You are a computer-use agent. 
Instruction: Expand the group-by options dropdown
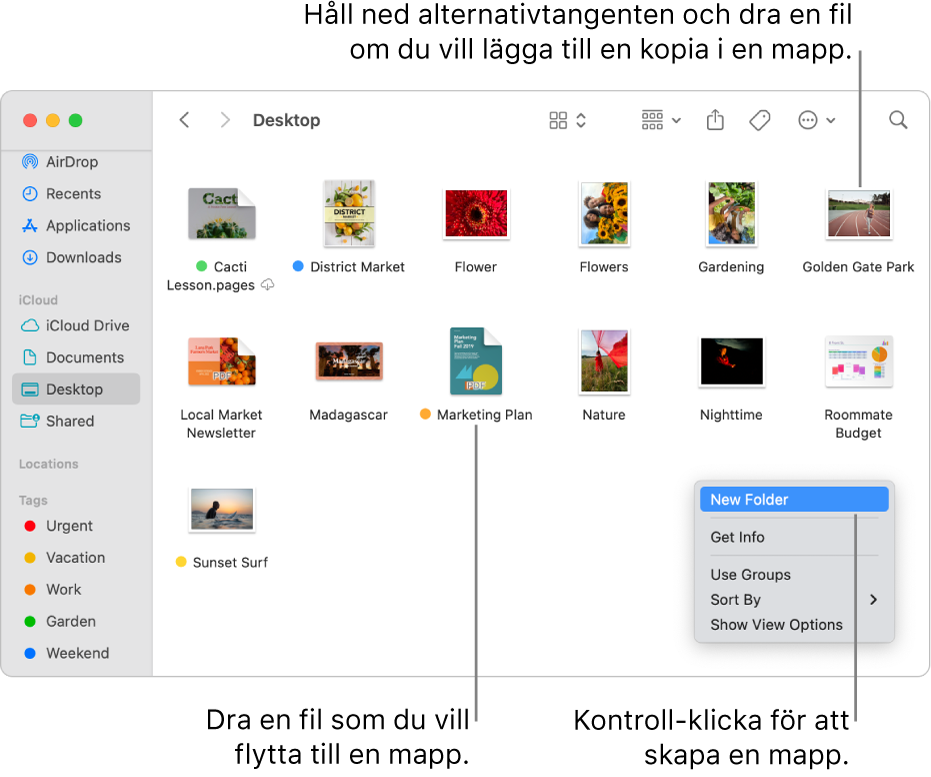coord(661,120)
